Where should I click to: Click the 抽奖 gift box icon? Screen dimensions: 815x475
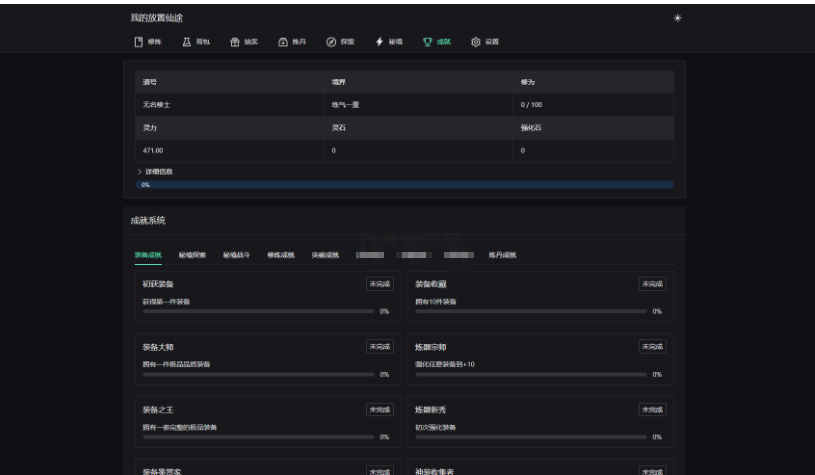click(234, 42)
